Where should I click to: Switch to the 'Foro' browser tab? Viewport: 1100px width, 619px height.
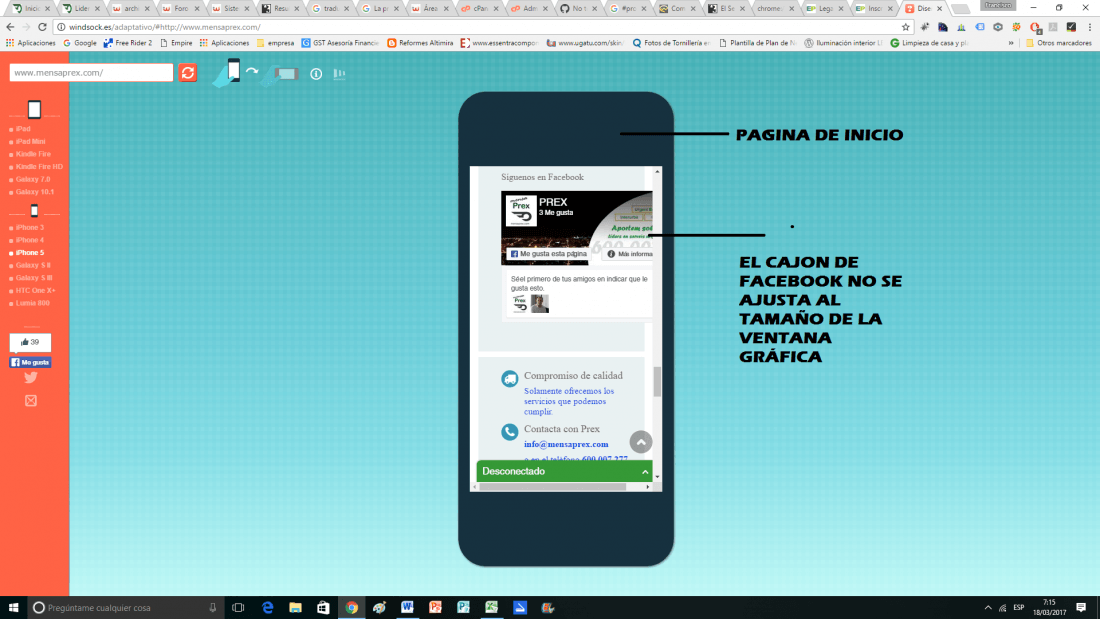(x=179, y=8)
